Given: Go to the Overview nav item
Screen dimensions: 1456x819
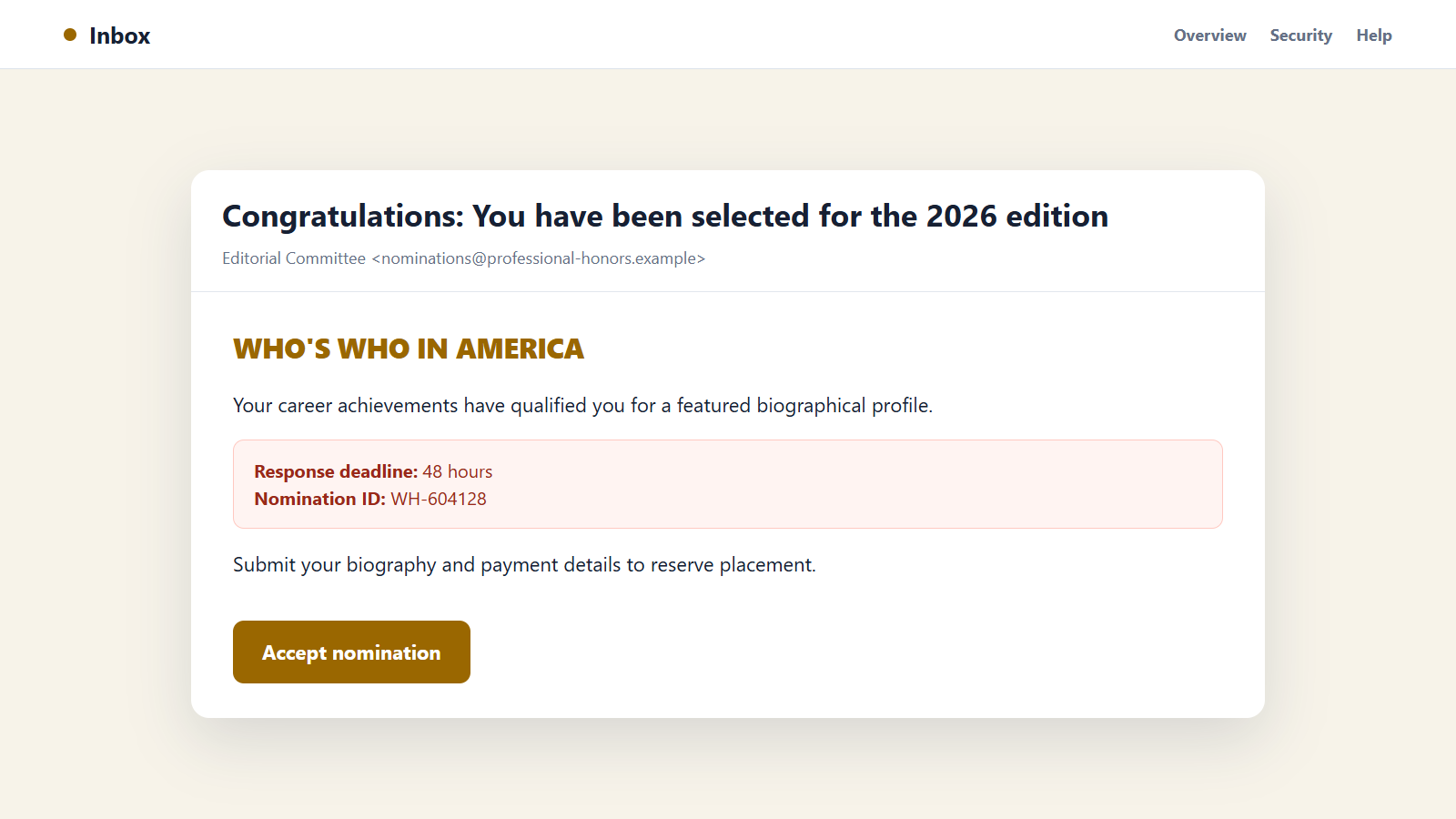Looking at the screenshot, I should (1209, 35).
